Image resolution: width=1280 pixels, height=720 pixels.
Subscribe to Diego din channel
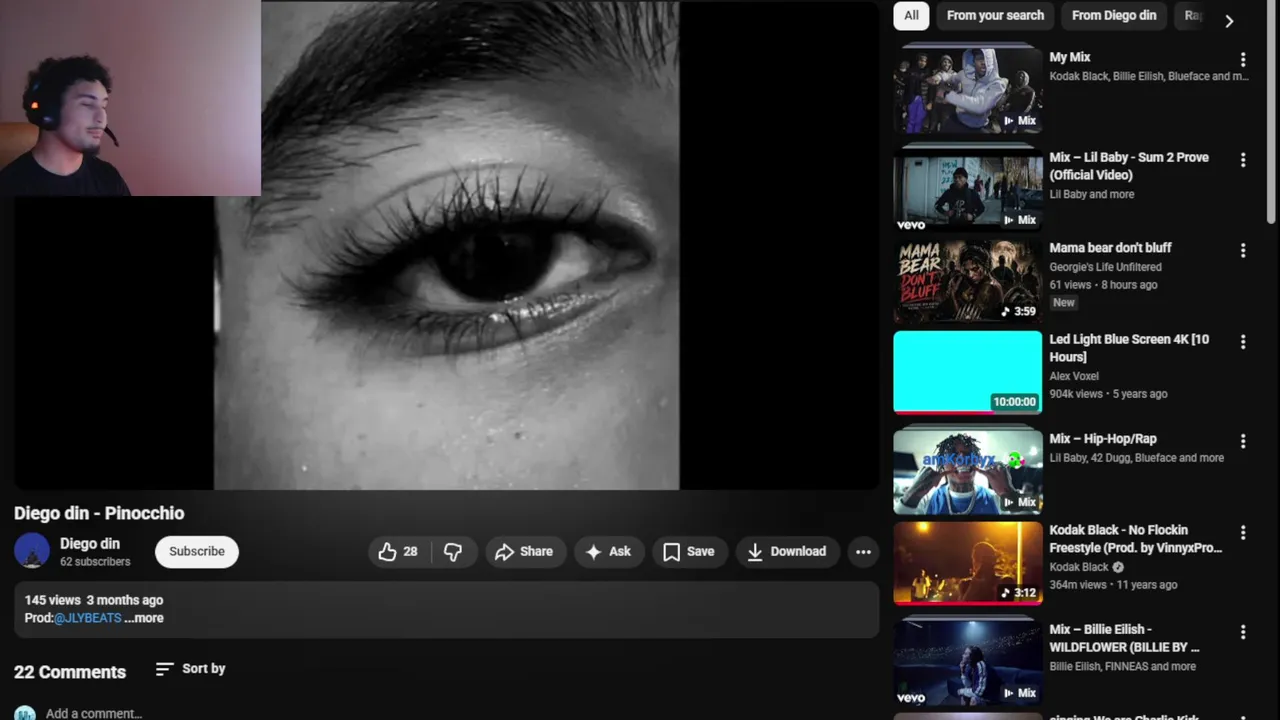click(x=197, y=551)
